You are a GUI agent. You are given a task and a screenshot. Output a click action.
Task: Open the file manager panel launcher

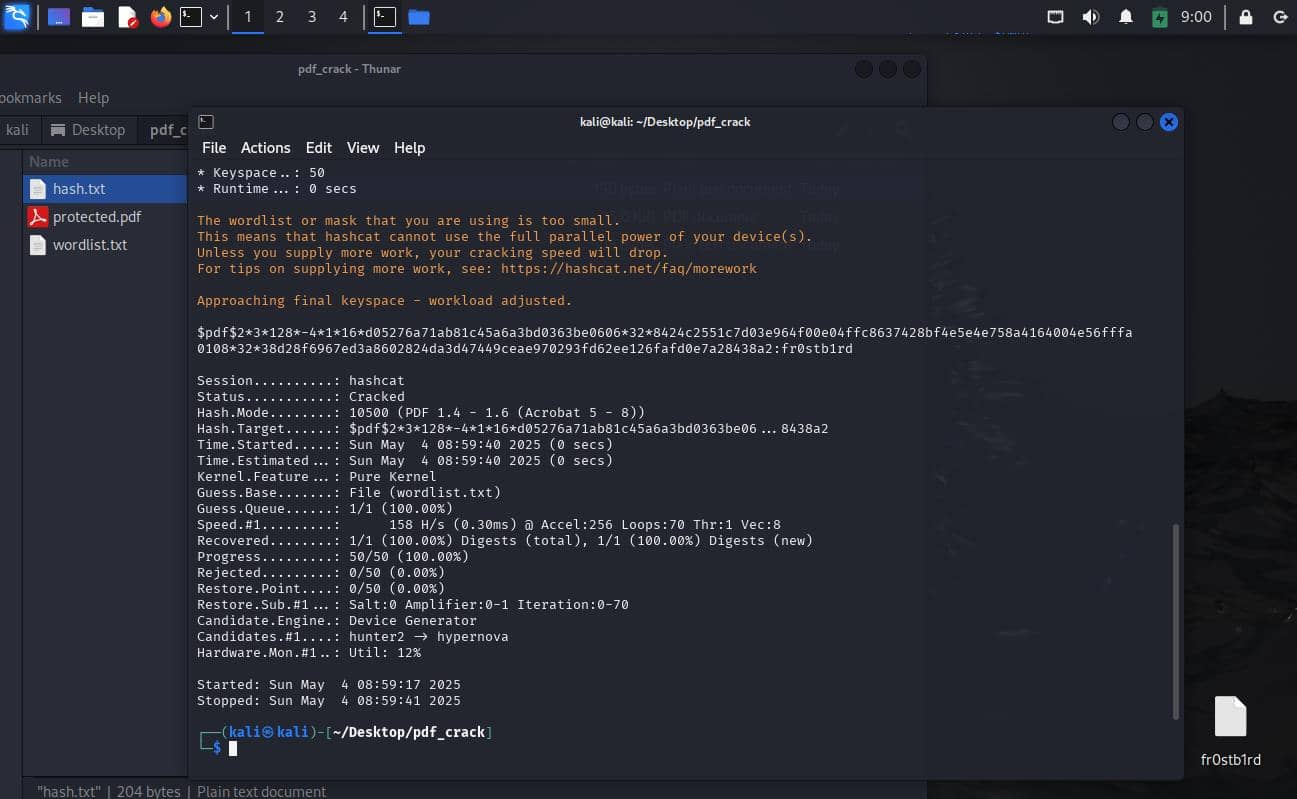point(93,17)
